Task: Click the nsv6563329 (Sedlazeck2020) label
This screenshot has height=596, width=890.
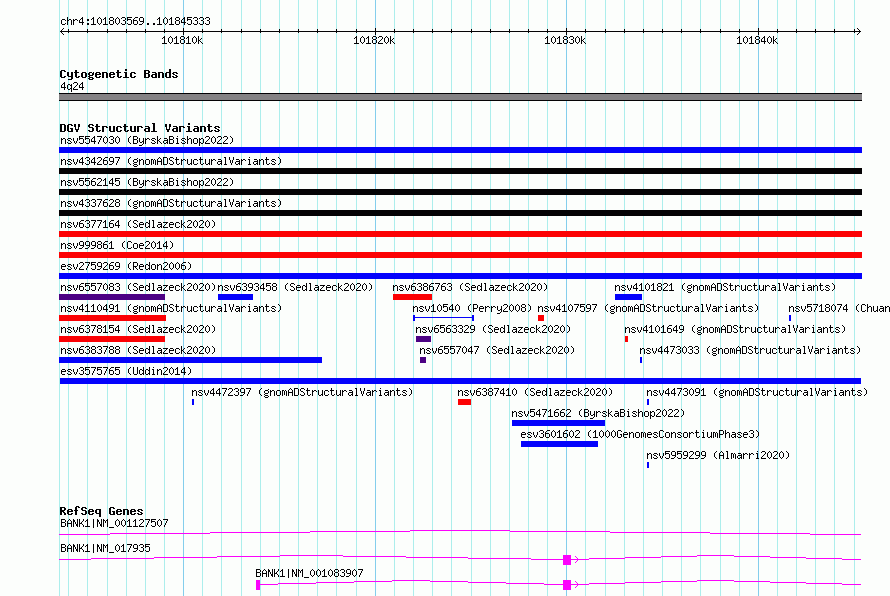Action: click(x=493, y=329)
